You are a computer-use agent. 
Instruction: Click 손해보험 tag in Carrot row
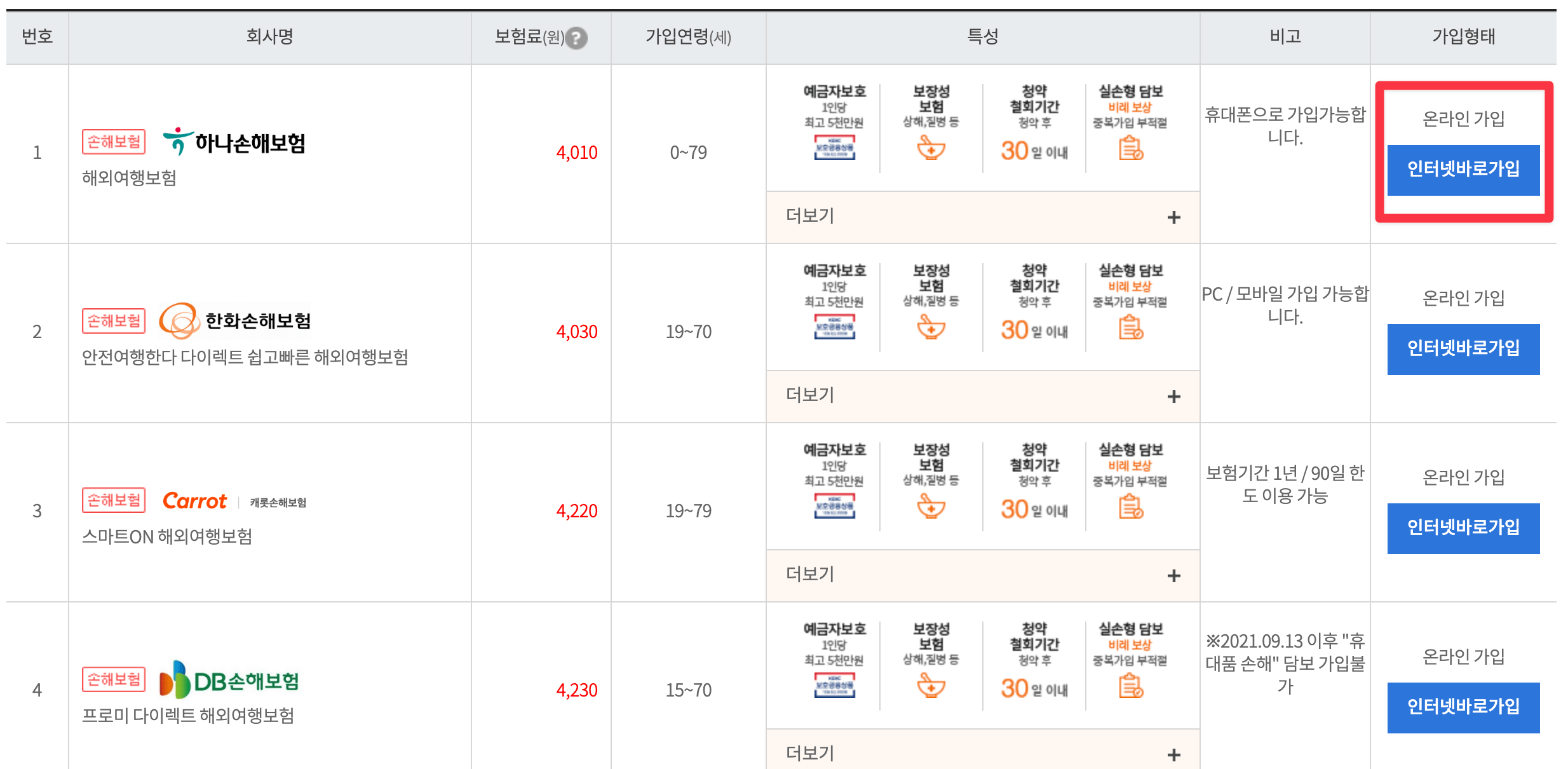pyautogui.click(x=114, y=500)
